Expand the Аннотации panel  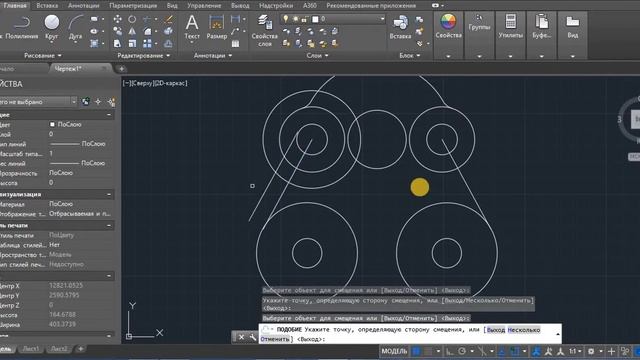click(213, 56)
